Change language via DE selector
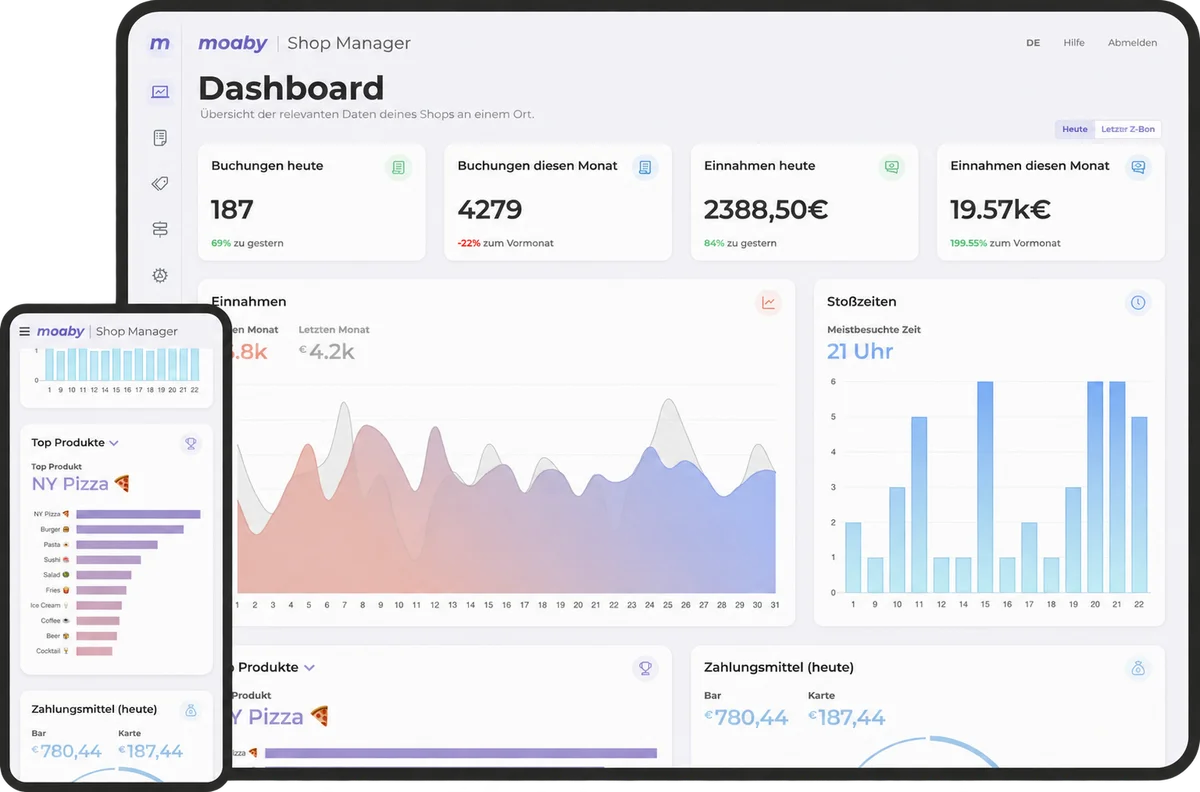 coord(1033,43)
